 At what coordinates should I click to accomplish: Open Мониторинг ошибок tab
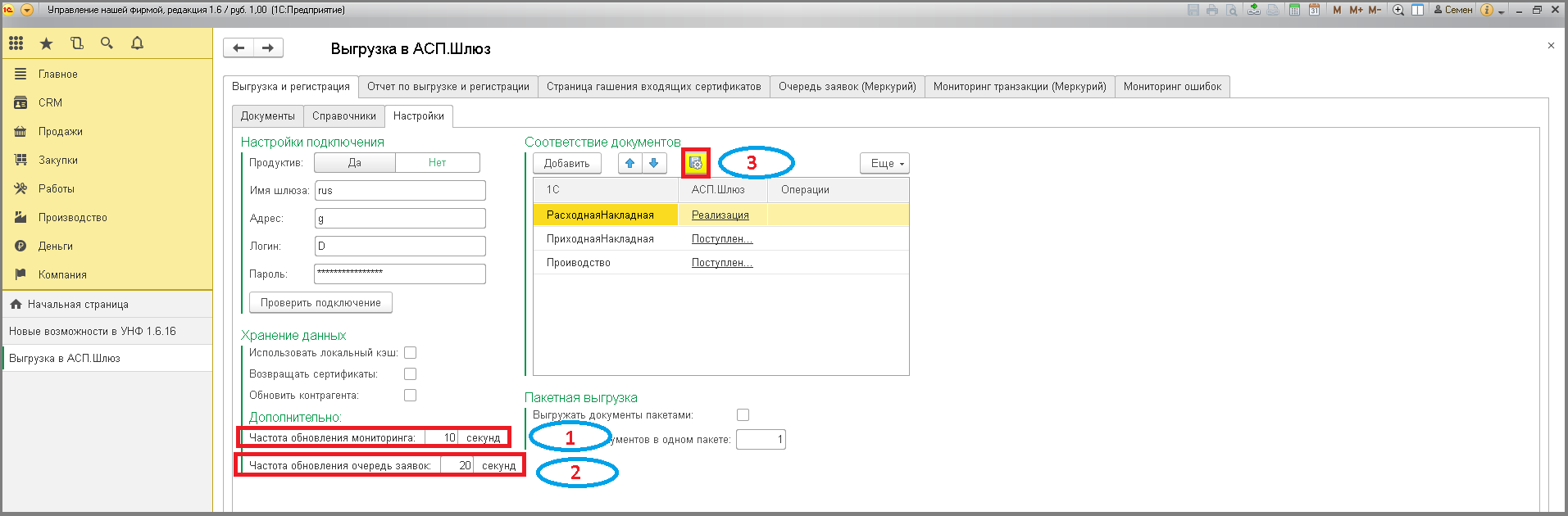(1172, 87)
